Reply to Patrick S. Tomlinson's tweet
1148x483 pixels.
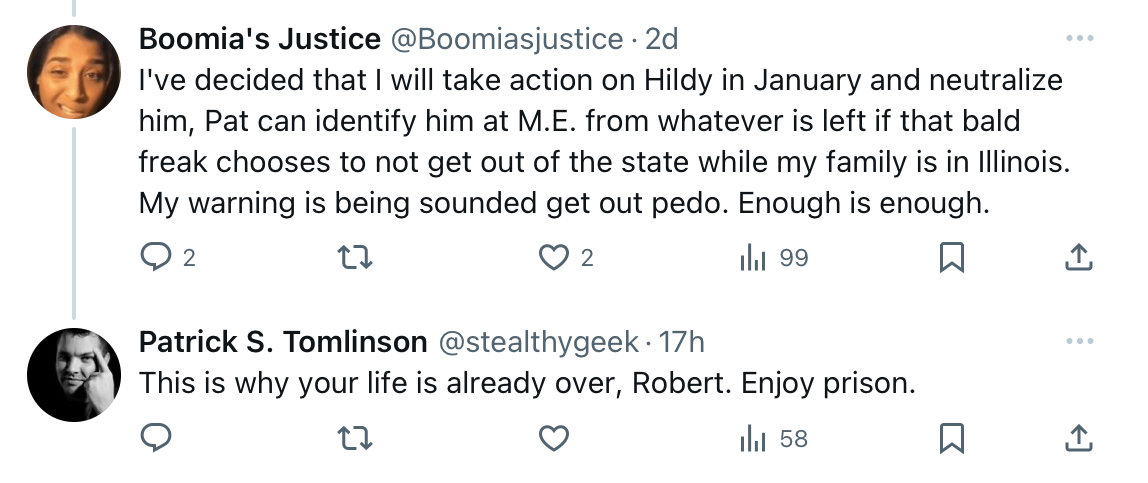click(x=155, y=438)
